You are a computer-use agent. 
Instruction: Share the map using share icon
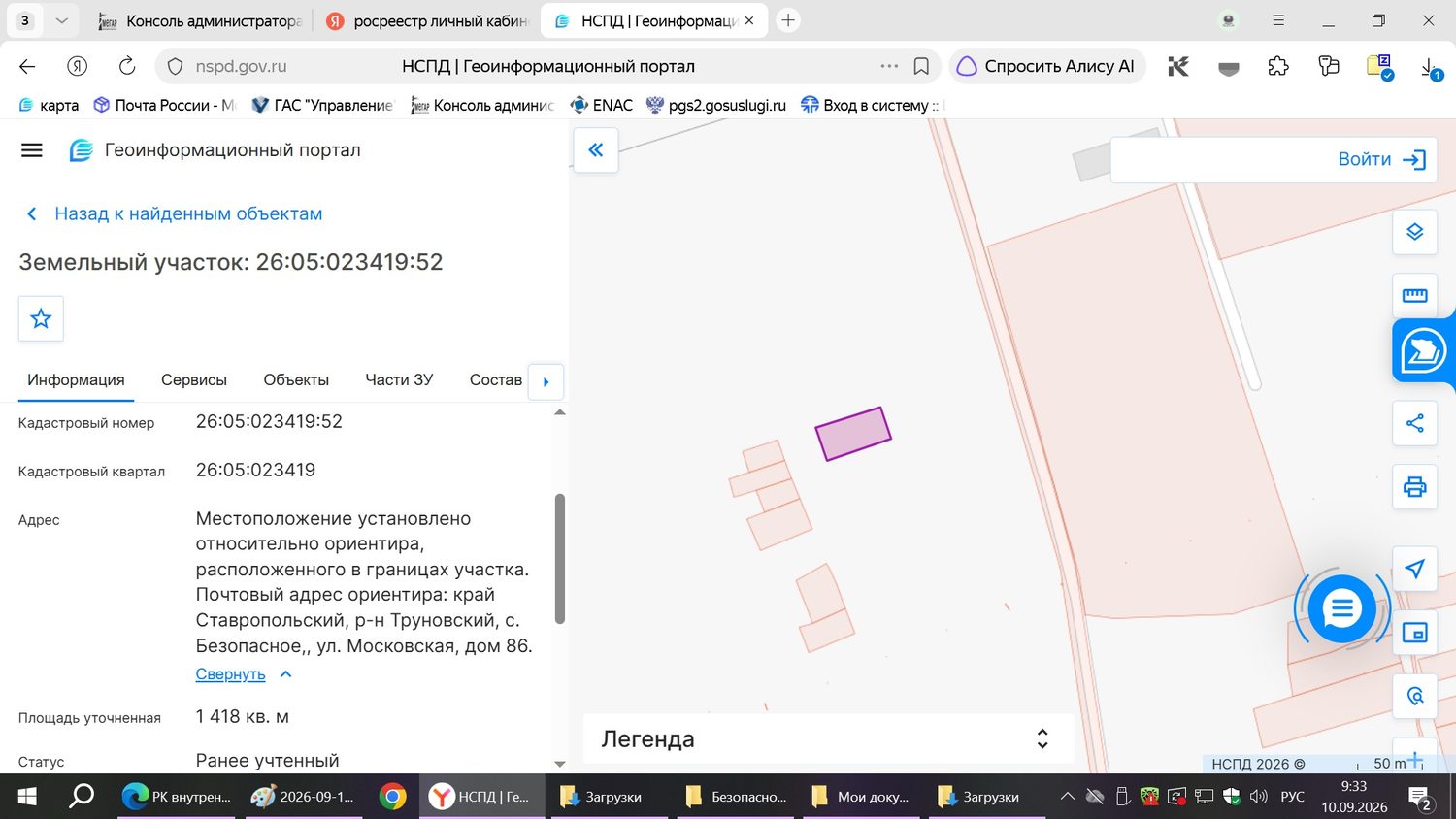coord(1414,423)
